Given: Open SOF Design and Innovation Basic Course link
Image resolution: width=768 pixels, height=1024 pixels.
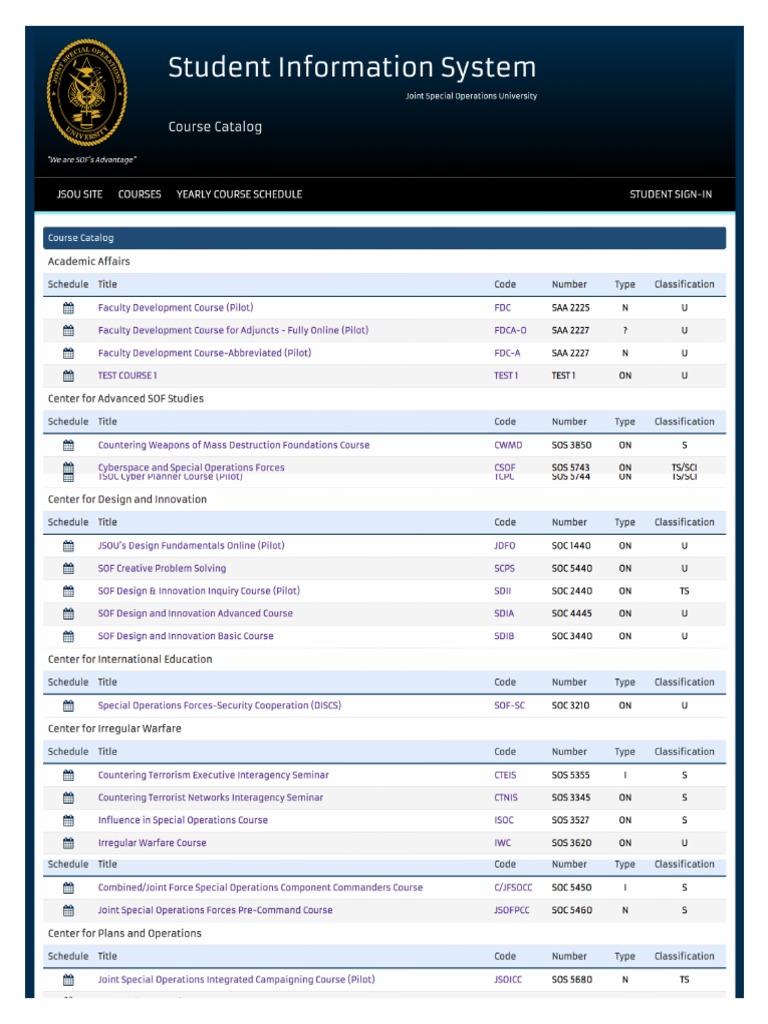Looking at the screenshot, I should tap(185, 636).
